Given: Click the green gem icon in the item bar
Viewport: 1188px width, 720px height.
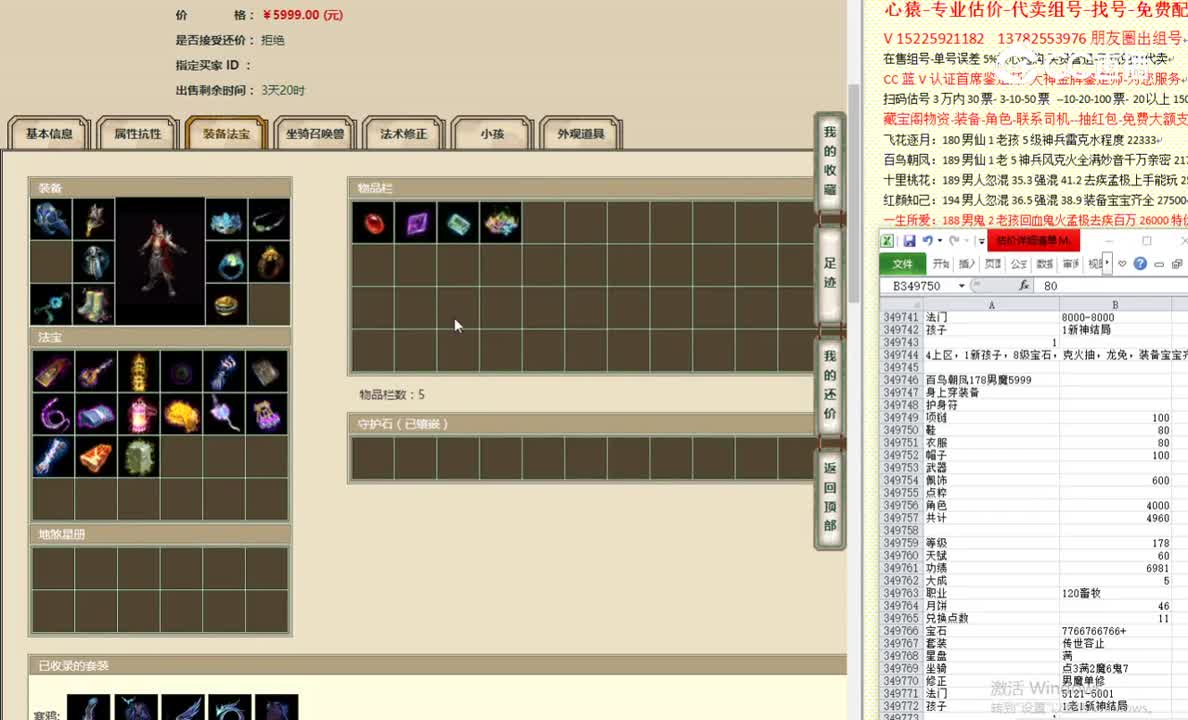Looking at the screenshot, I should point(458,223).
